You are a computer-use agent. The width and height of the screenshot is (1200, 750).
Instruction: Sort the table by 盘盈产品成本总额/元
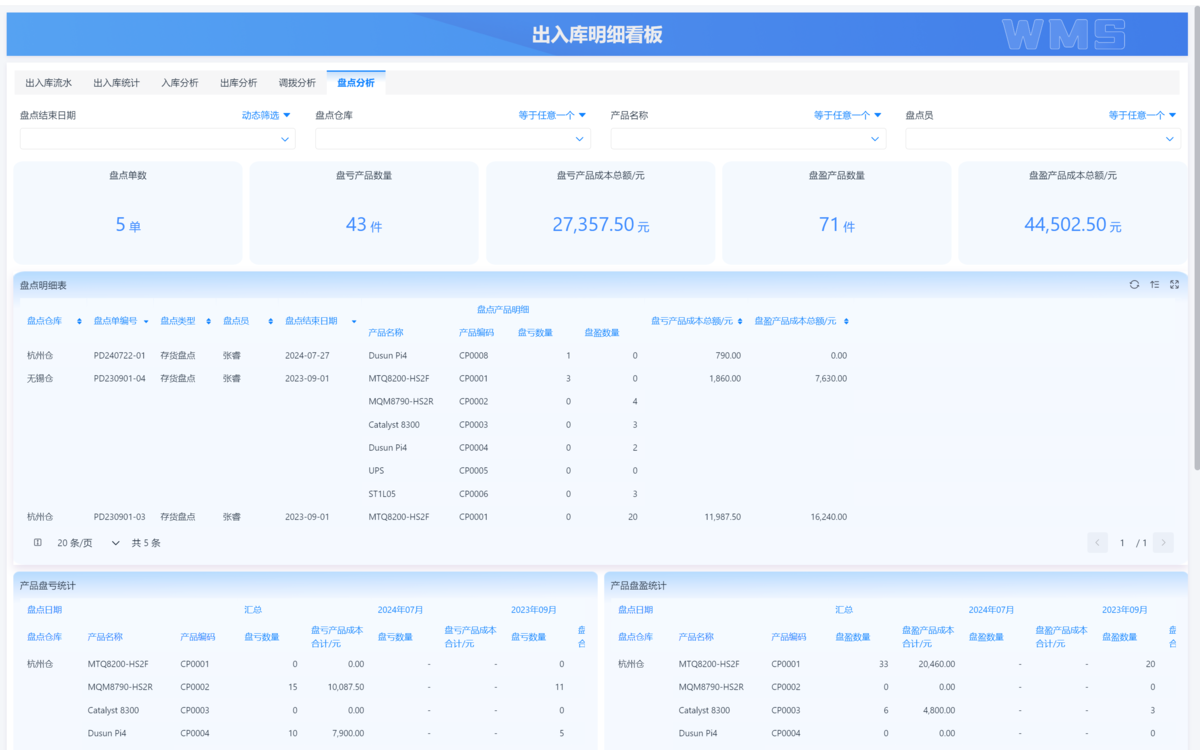[x=845, y=320]
